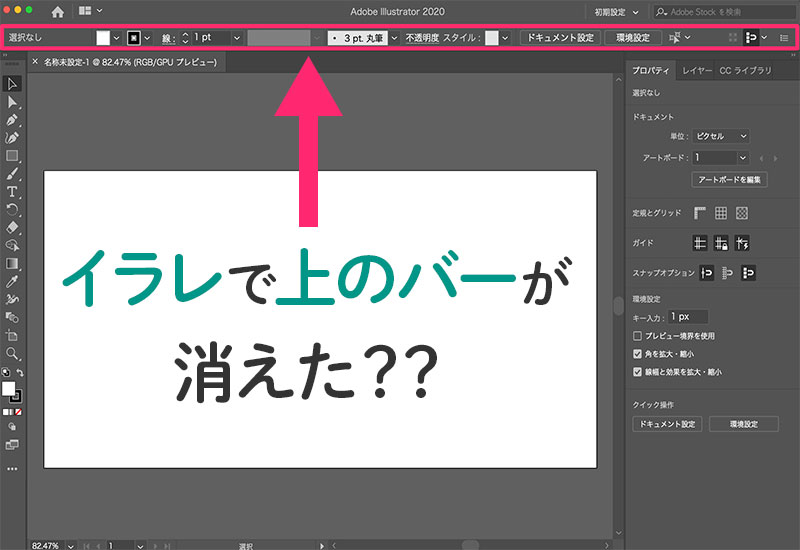Uncheck 角を拡大・縮小 checkbox
This screenshot has height=550, width=800.
point(637,354)
